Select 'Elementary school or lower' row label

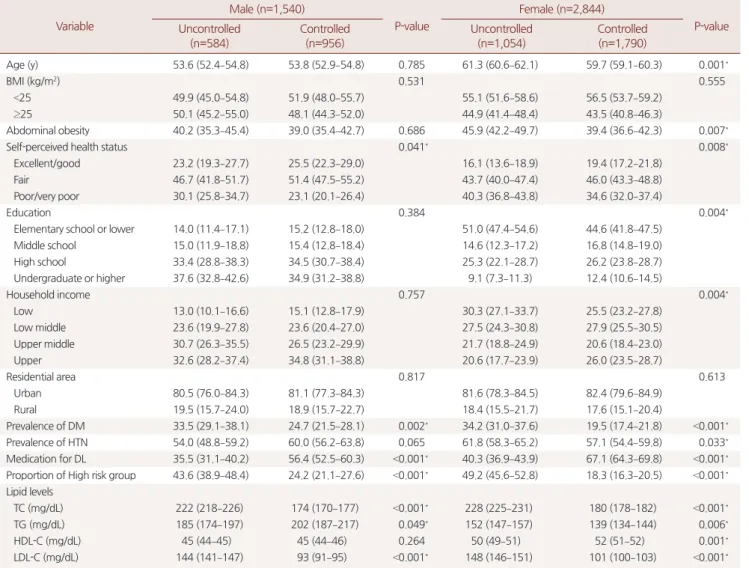[x=74, y=229]
